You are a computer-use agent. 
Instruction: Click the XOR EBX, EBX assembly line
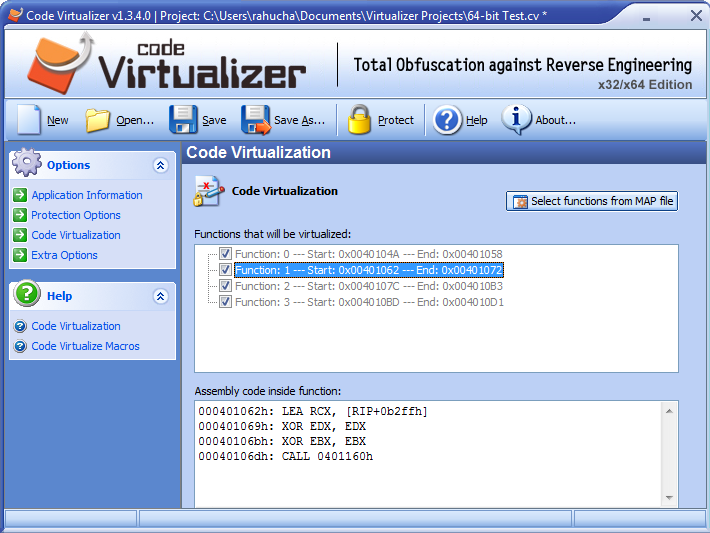282,441
